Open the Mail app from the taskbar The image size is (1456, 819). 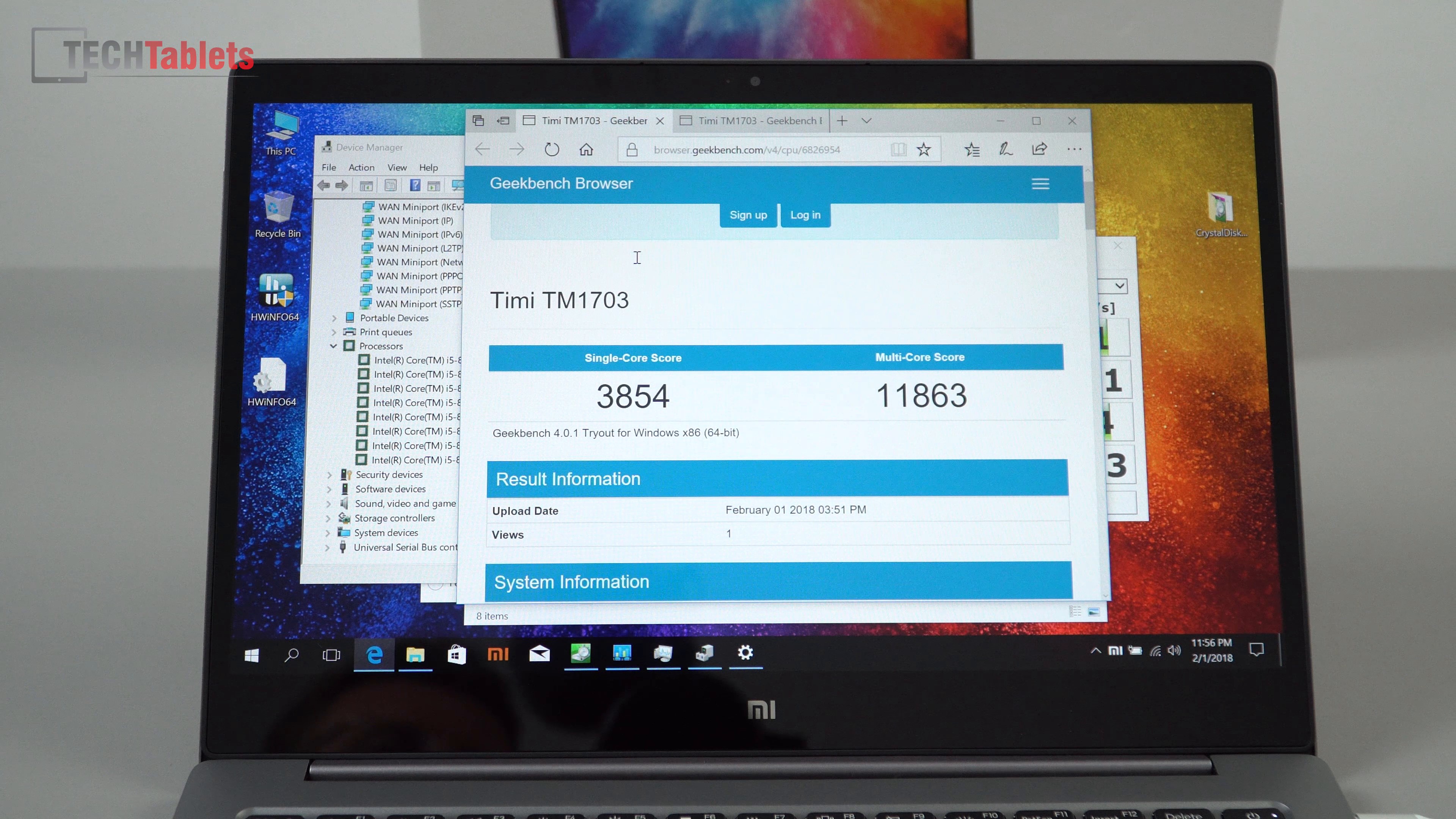pos(540,654)
